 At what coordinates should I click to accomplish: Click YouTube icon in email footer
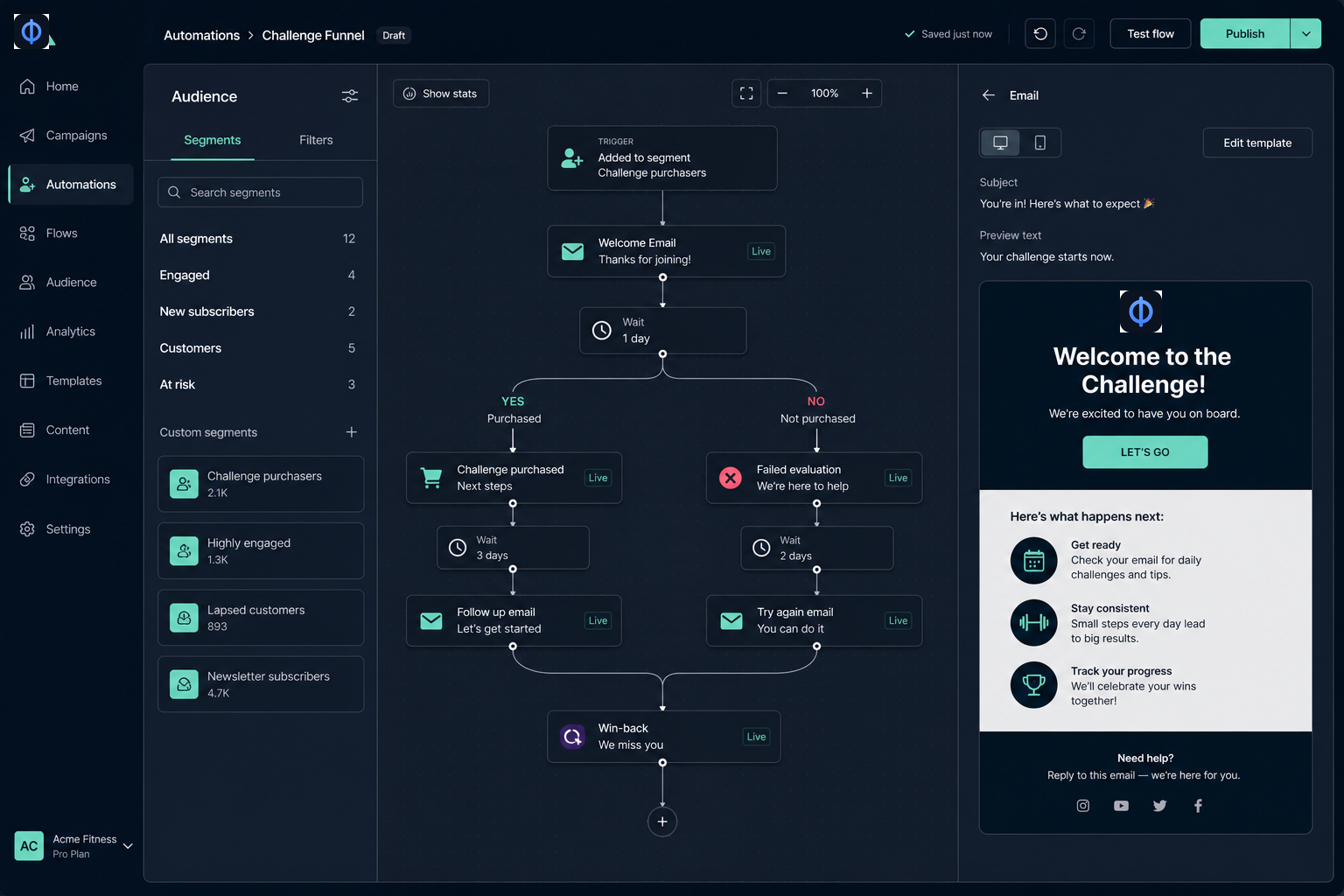point(1121,806)
